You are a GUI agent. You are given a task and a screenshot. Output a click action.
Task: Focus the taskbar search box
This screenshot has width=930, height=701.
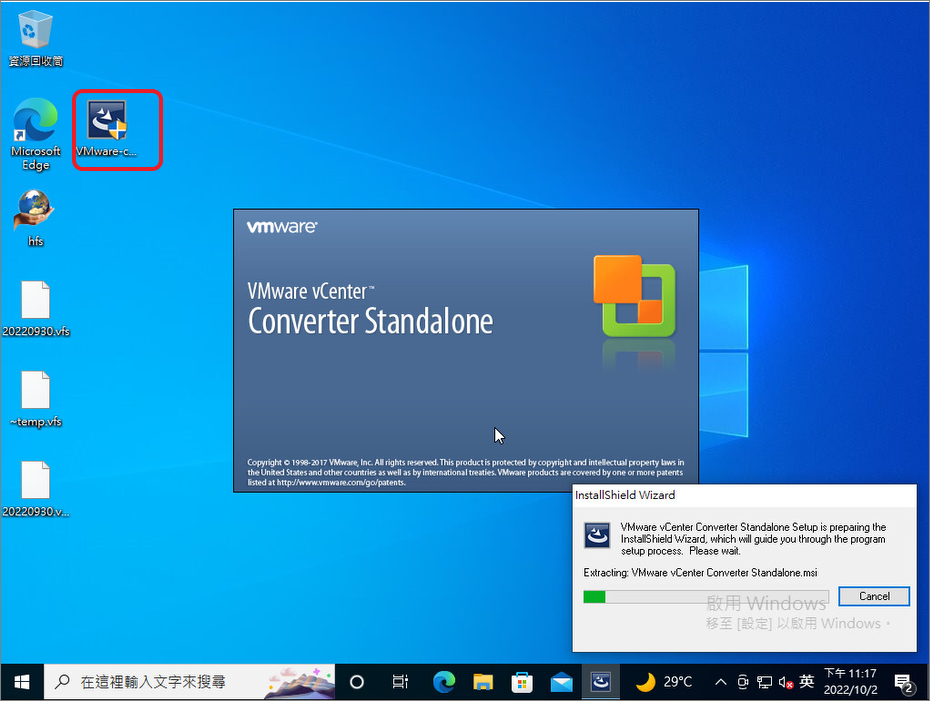[190, 682]
